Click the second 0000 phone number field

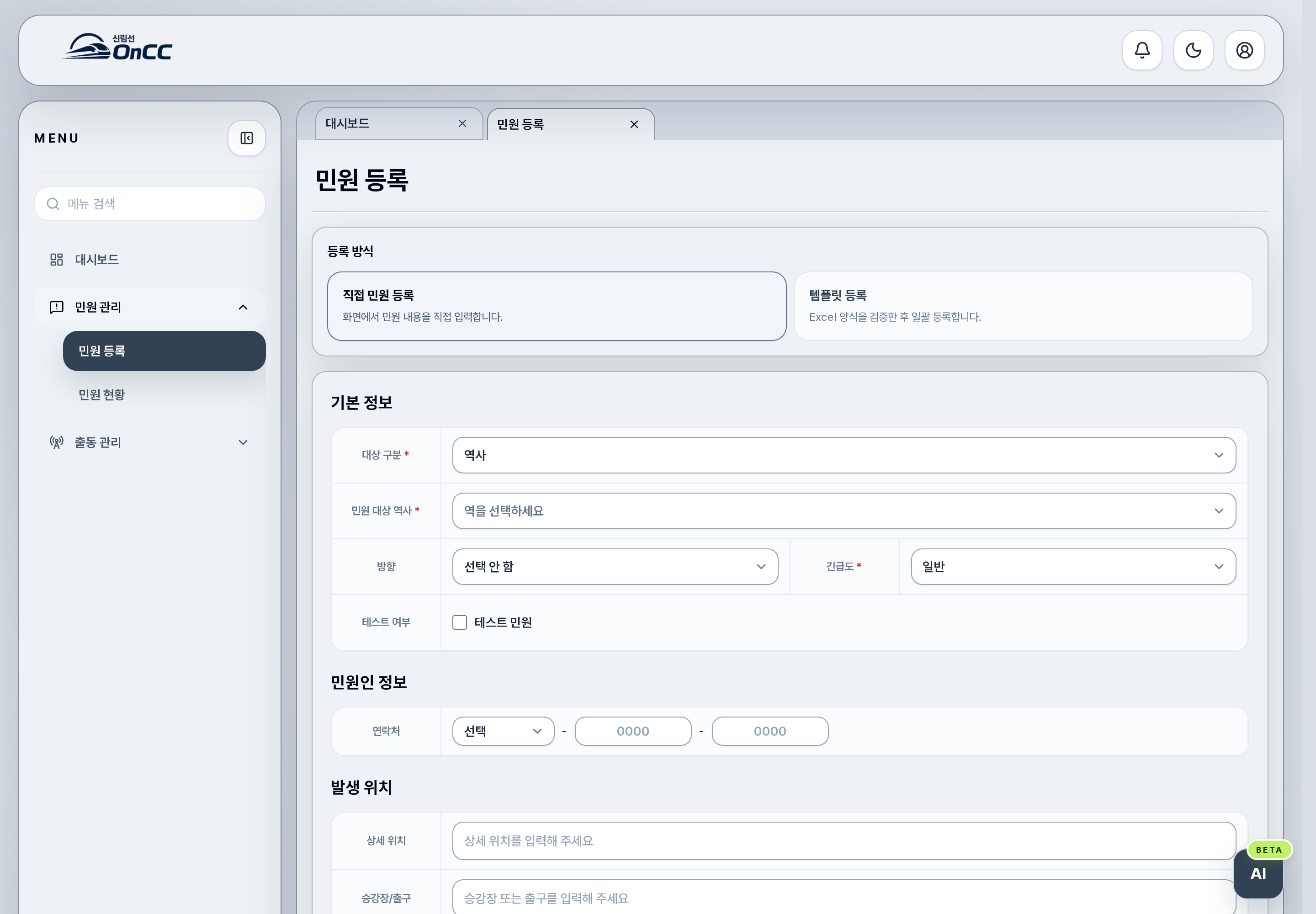click(x=769, y=731)
